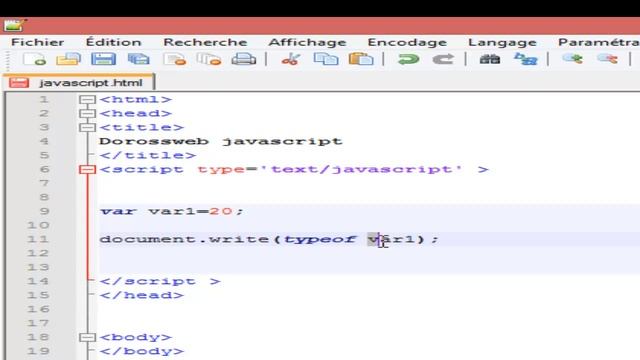This screenshot has width=640, height=360.
Task: Open the Recherche menu
Action: point(205,42)
